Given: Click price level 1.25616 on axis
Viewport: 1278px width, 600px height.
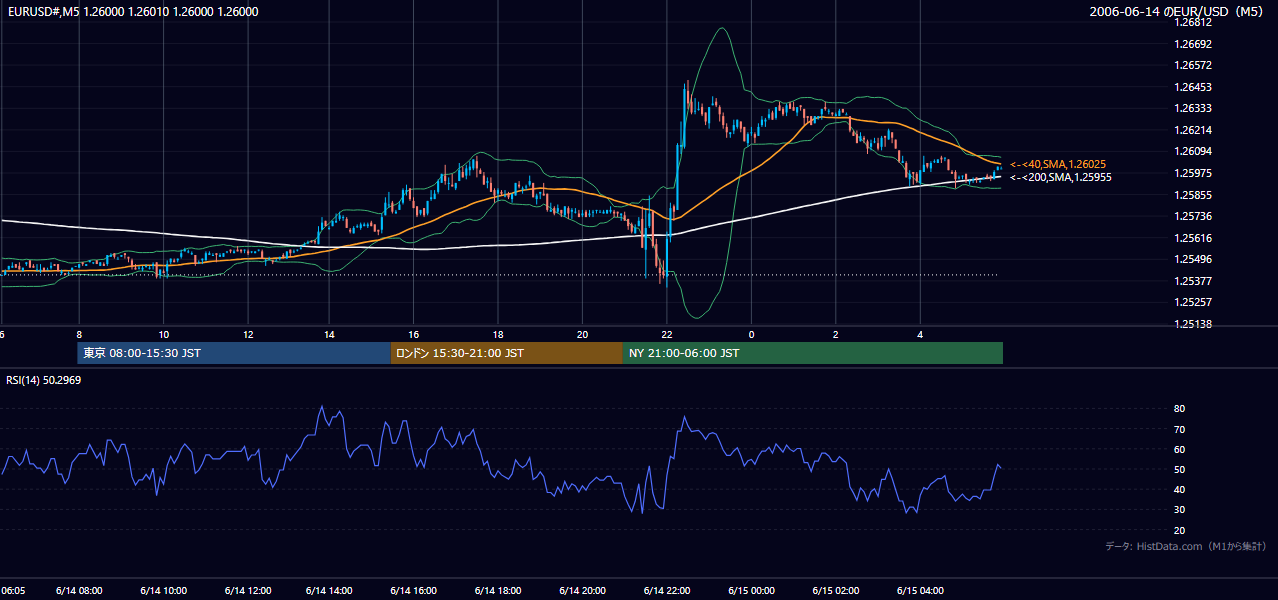Looking at the screenshot, I should tap(1191, 238).
